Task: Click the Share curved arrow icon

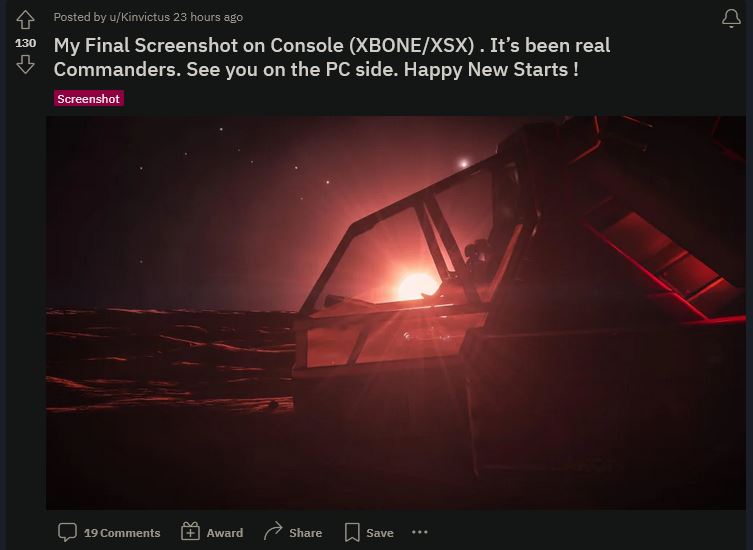Action: 273,531
